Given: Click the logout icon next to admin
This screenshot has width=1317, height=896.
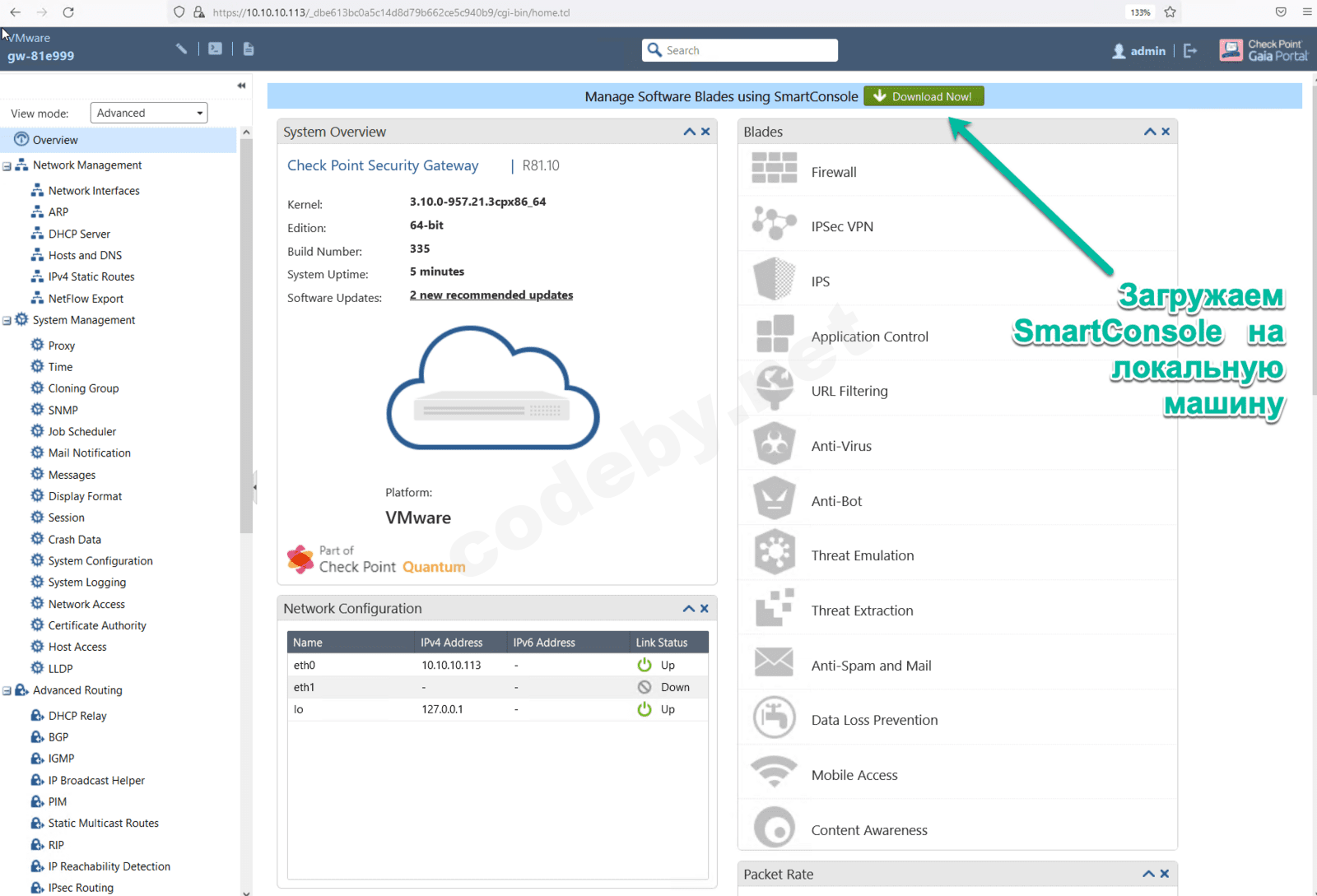Looking at the screenshot, I should (1190, 51).
